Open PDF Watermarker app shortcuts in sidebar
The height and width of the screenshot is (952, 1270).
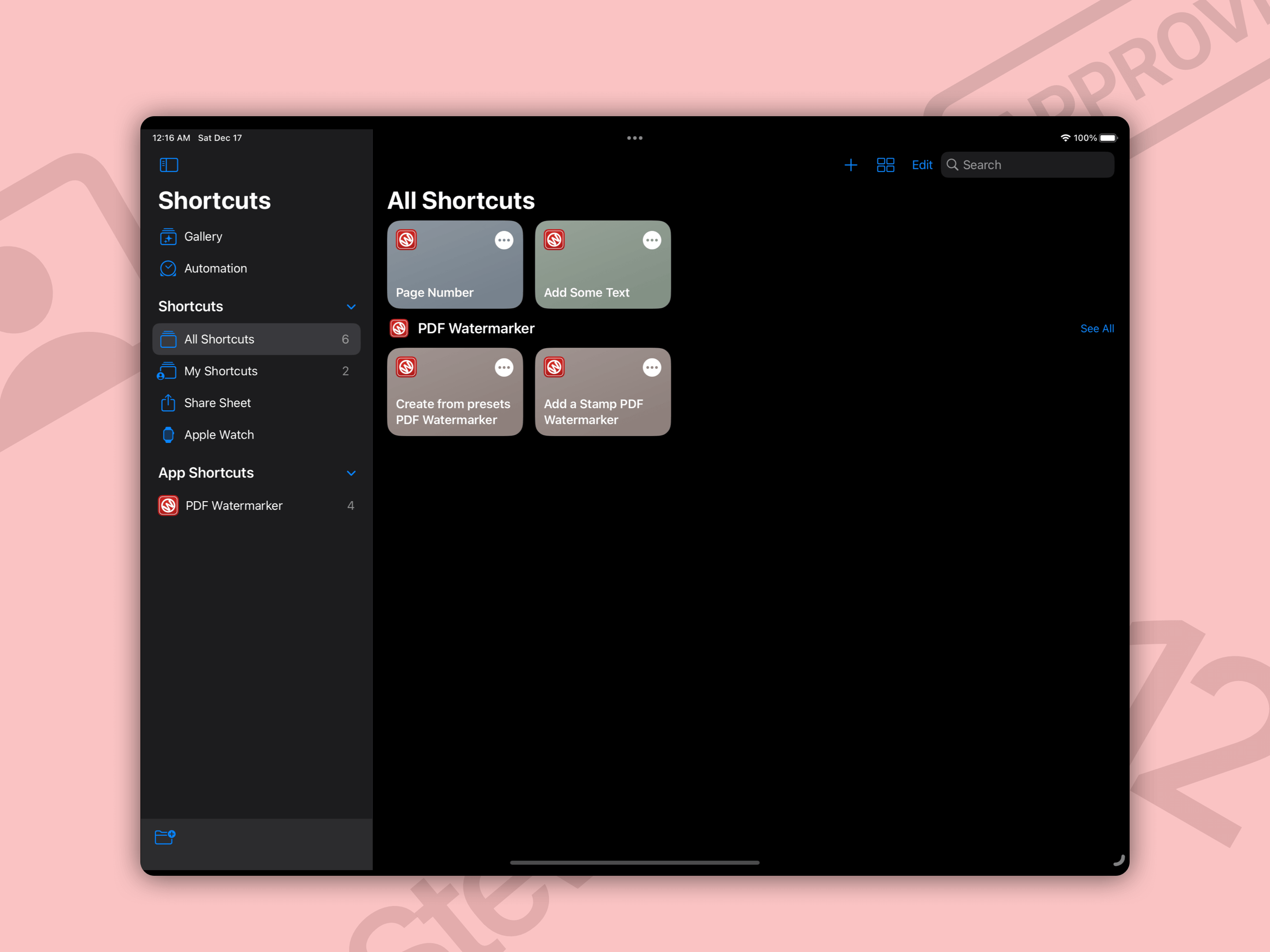256,505
